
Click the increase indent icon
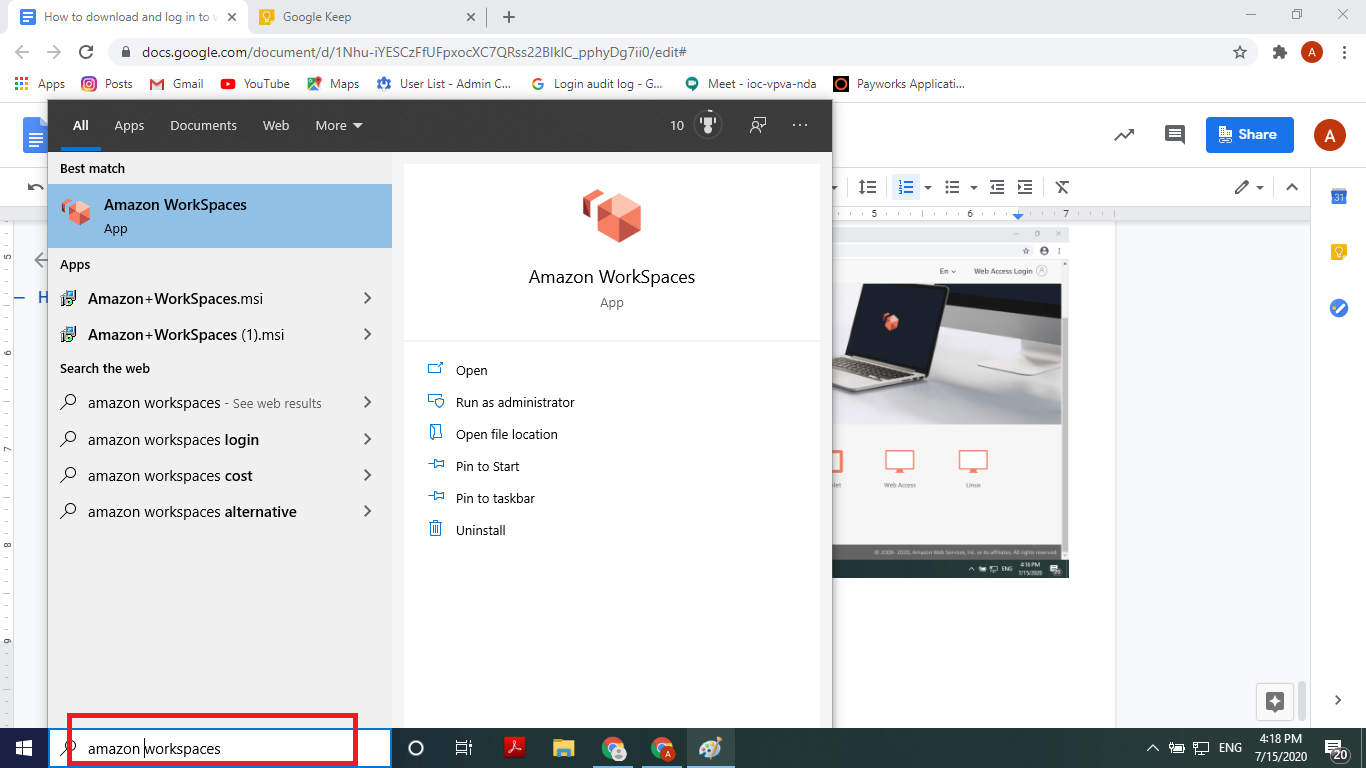(x=1025, y=187)
